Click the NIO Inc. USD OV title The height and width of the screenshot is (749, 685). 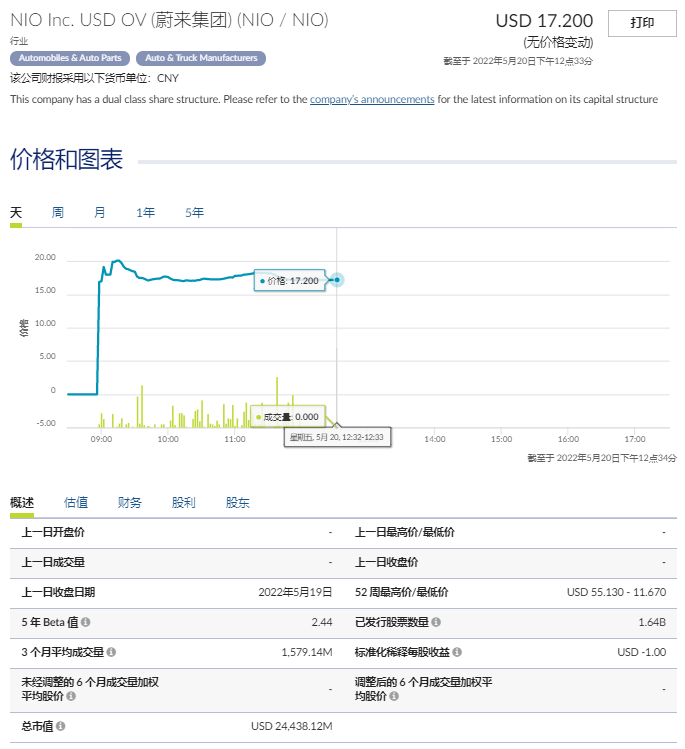tap(170, 20)
